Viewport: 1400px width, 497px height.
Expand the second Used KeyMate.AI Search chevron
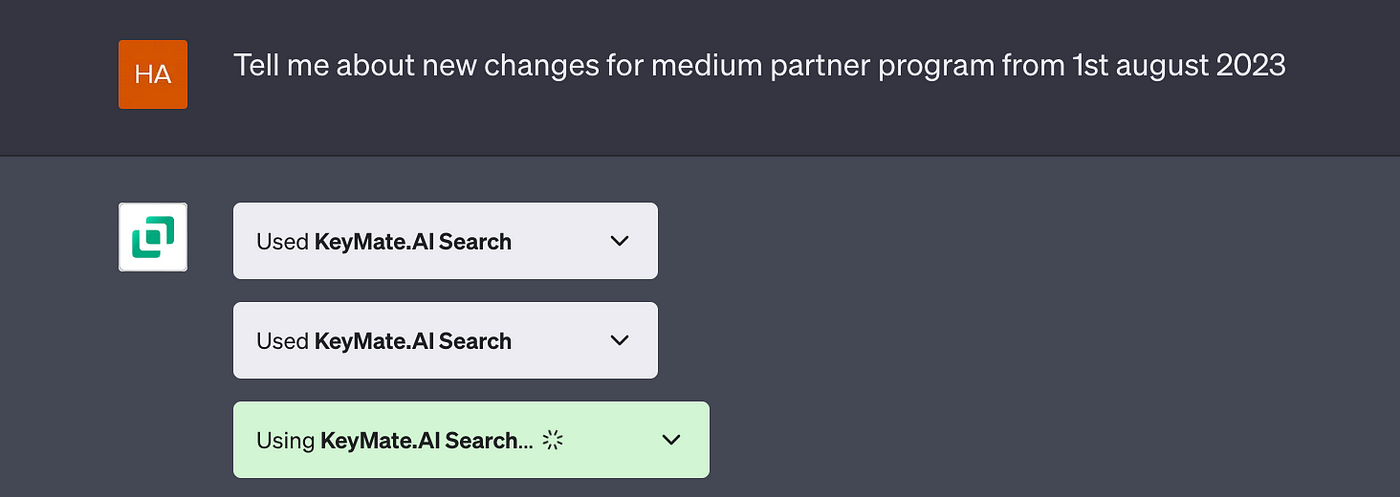pyautogui.click(x=620, y=340)
